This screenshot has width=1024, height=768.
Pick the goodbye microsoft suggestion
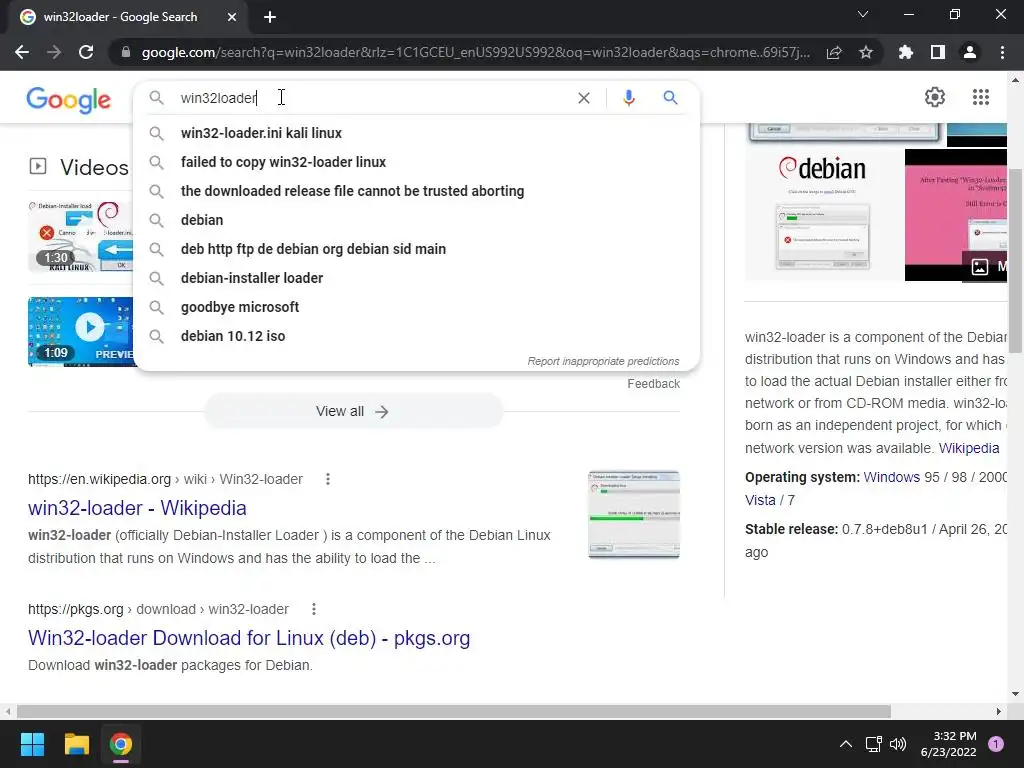pos(416,307)
